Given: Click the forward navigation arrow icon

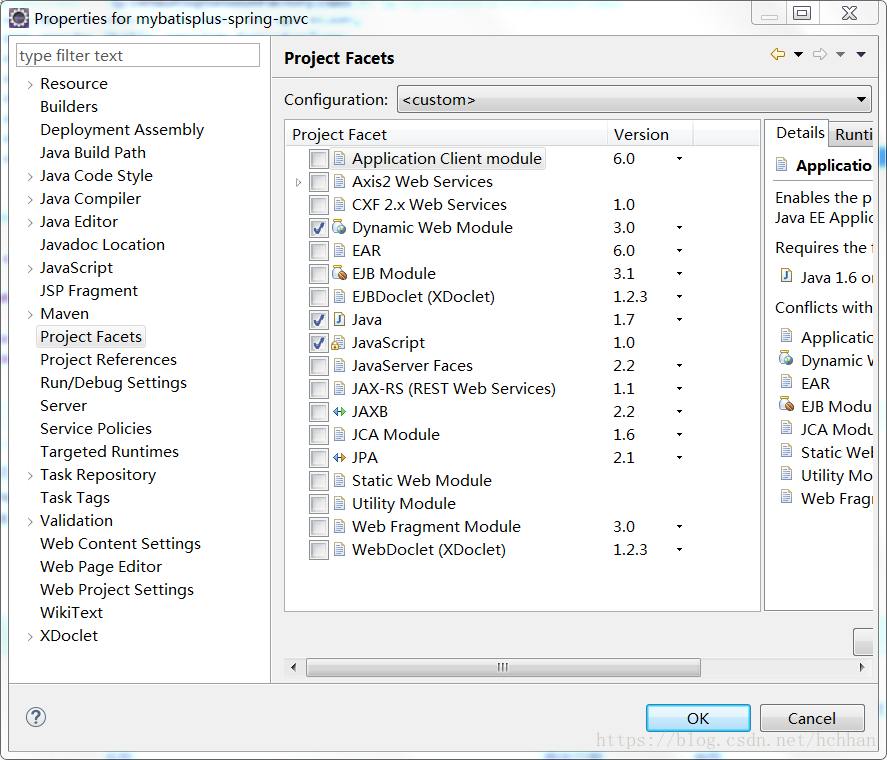Looking at the screenshot, I should (x=820, y=54).
